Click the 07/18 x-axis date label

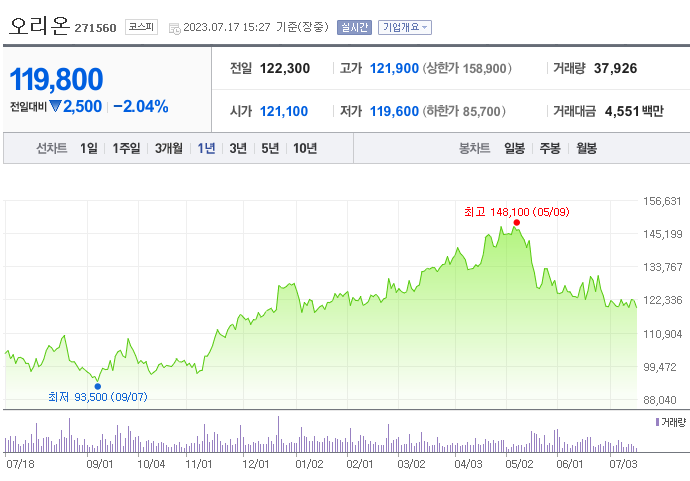(x=20, y=464)
